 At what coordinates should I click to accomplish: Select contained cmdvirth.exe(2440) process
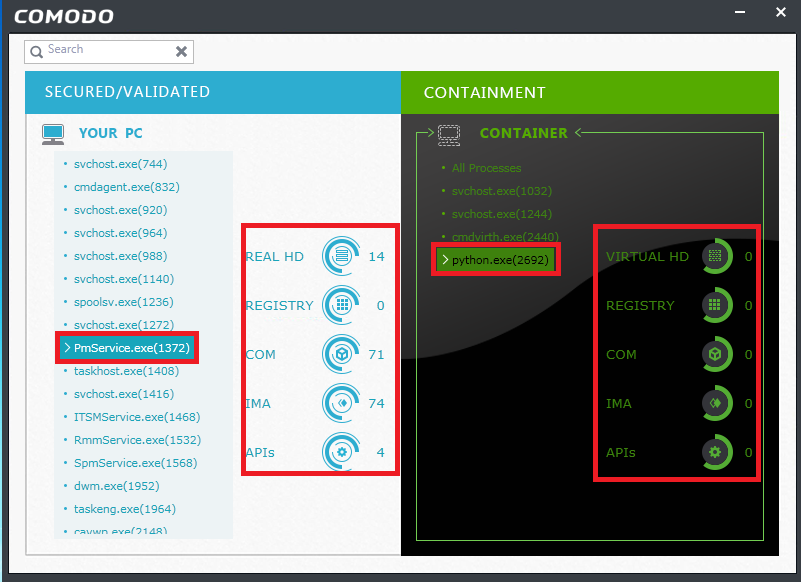pos(505,237)
